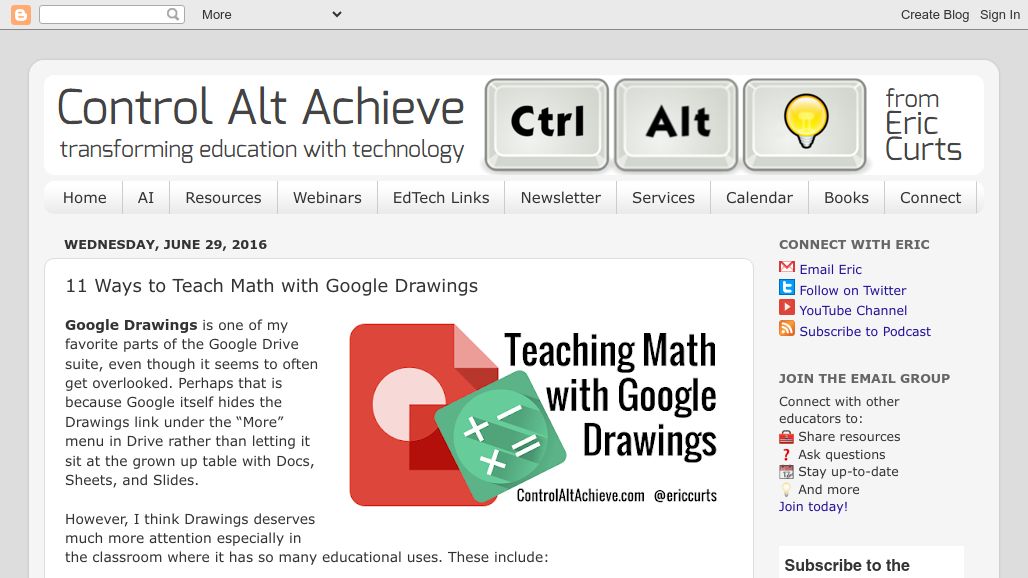The height and width of the screenshot is (578, 1028).
Task: Open the Connect tab
Action: pos(930,198)
